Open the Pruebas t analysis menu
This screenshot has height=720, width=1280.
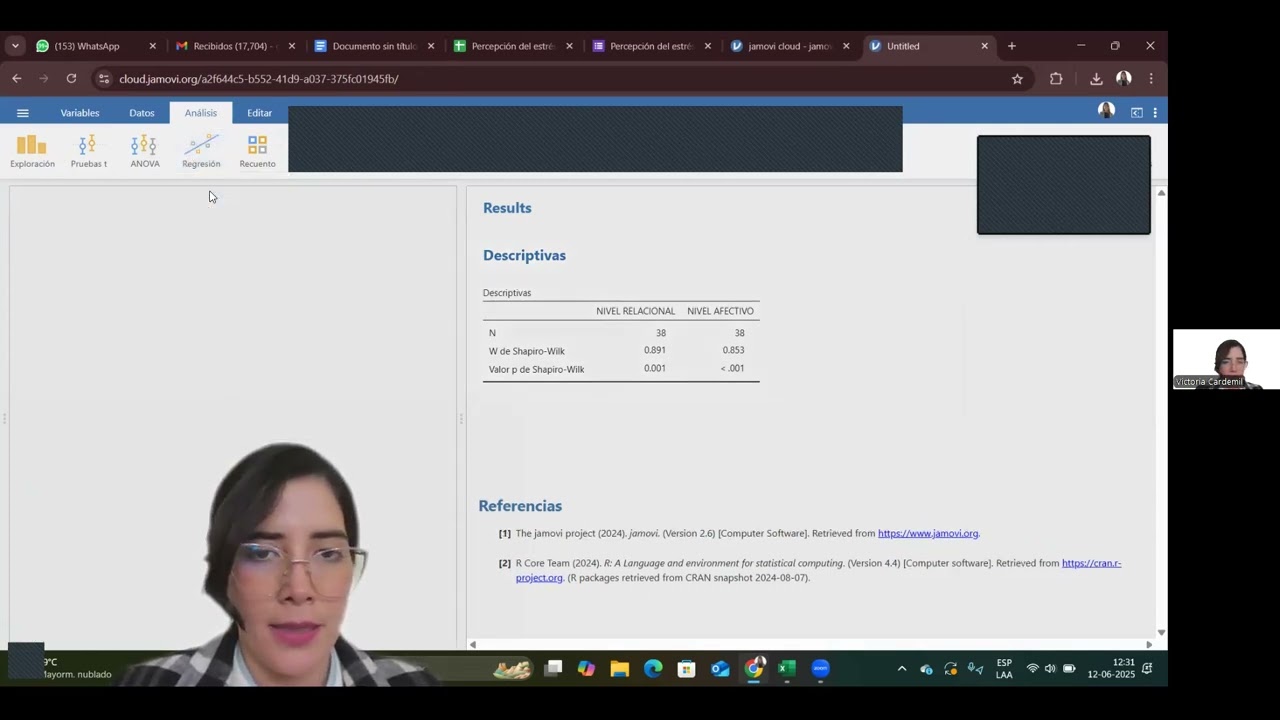point(88,151)
